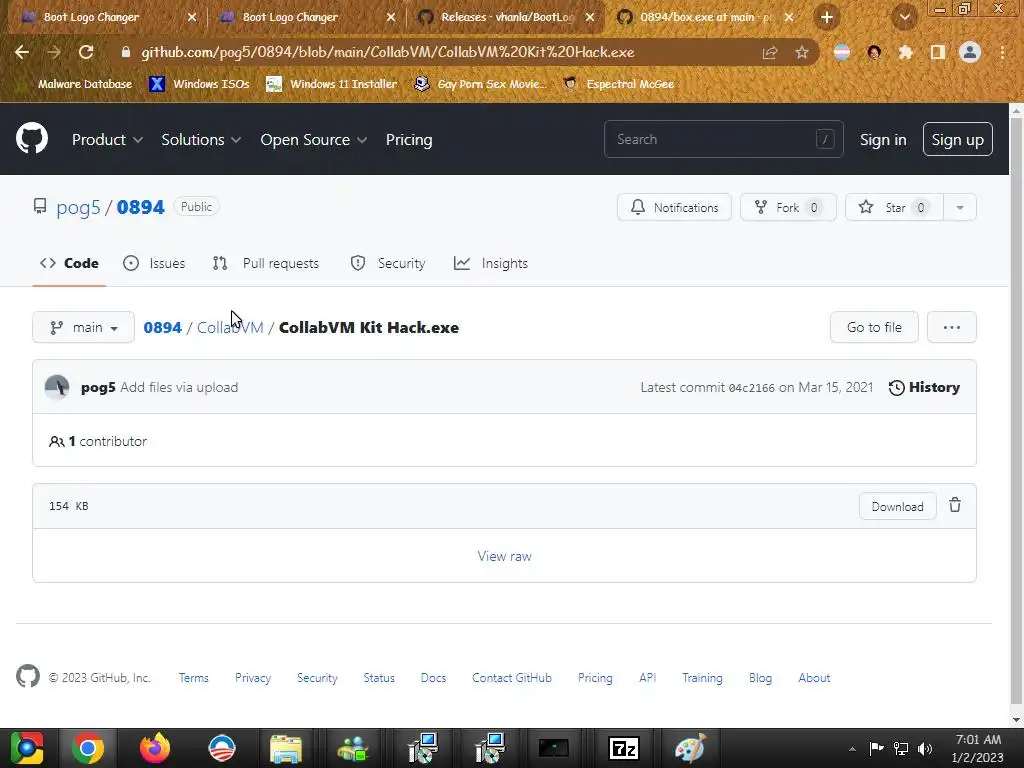Open 7-Zip from taskbar
Image resolution: width=1024 pixels, height=768 pixels.
click(x=623, y=748)
